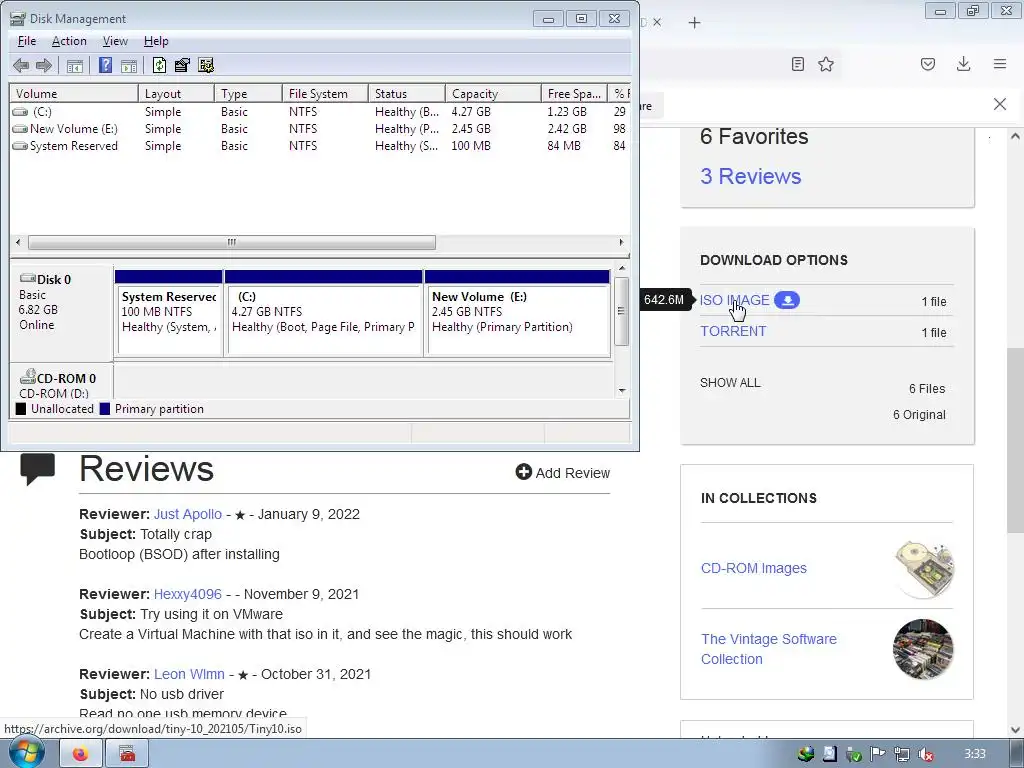Sort by the File System column header
Screen dimensions: 1024x768
(325, 93)
